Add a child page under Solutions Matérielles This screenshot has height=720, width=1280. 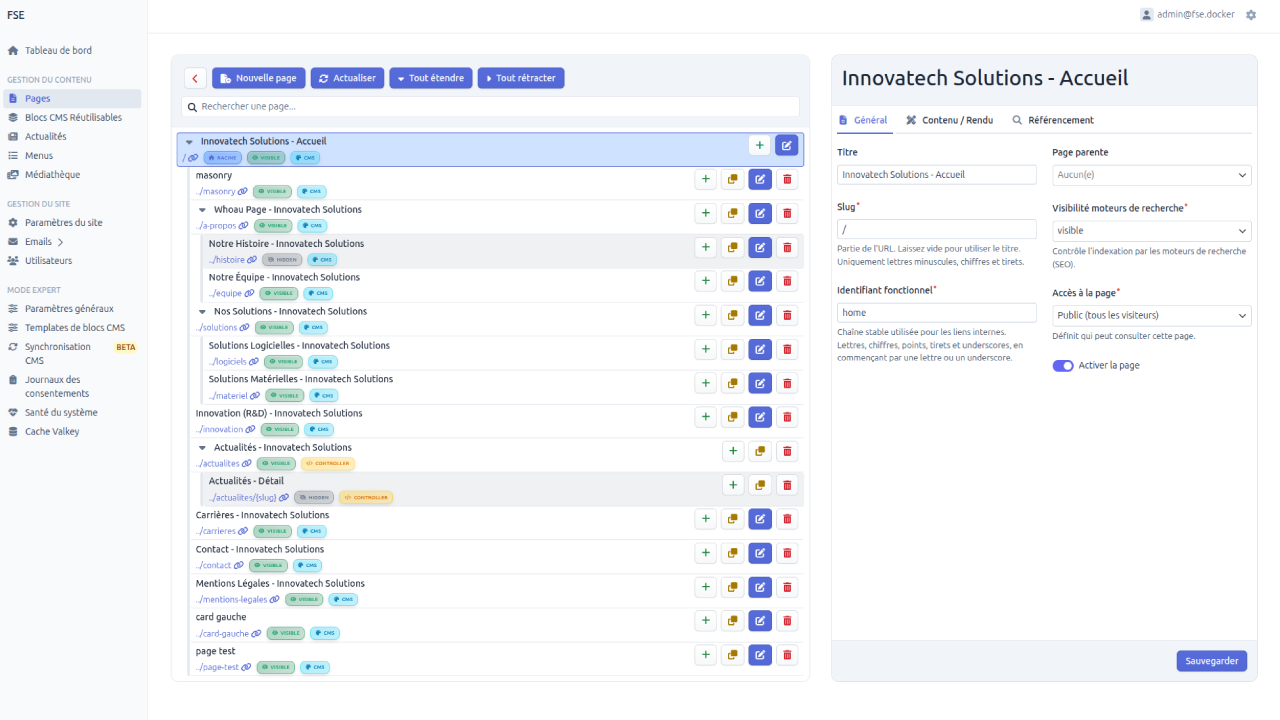click(706, 383)
